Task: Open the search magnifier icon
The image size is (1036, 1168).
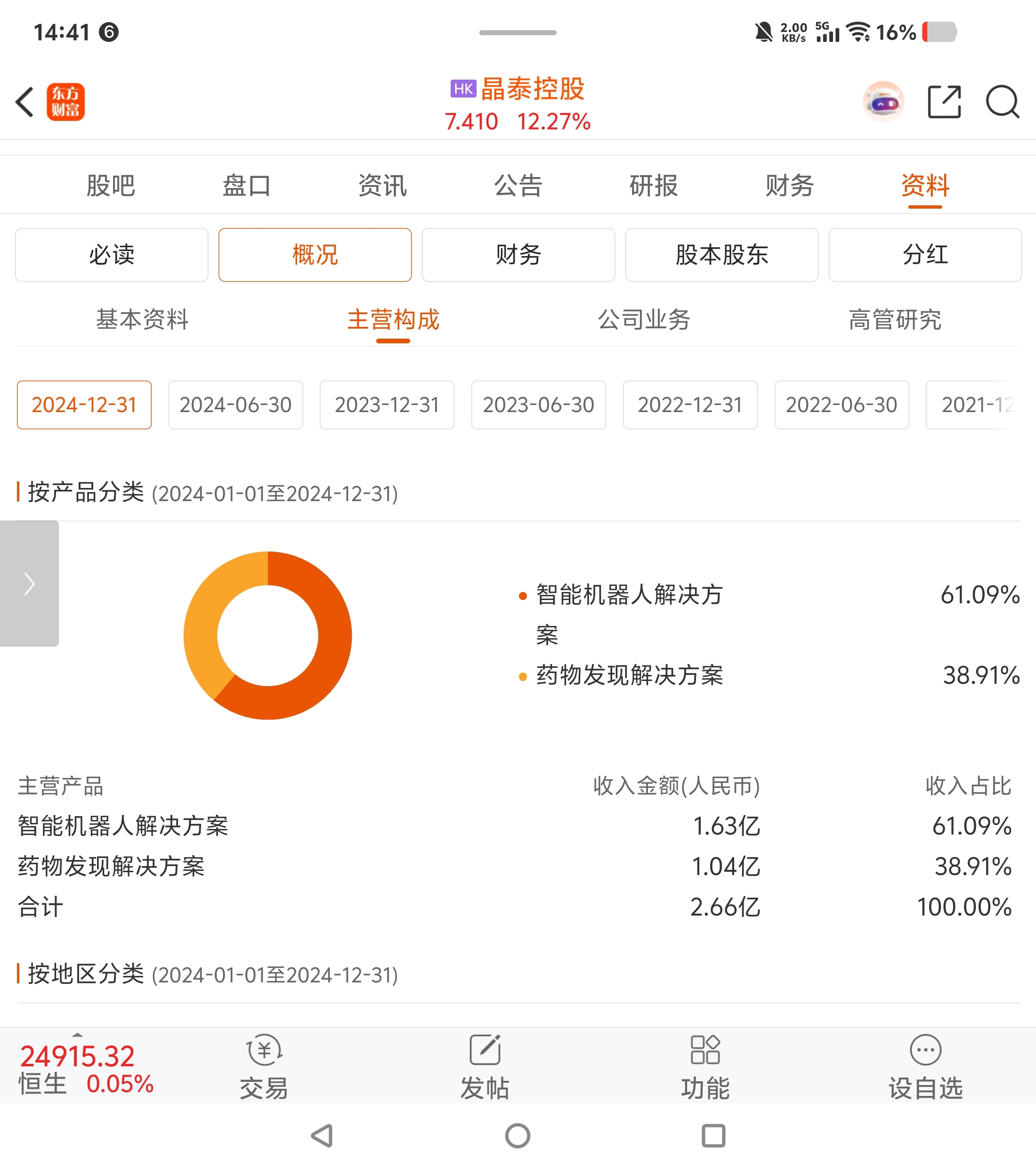Action: (1002, 102)
